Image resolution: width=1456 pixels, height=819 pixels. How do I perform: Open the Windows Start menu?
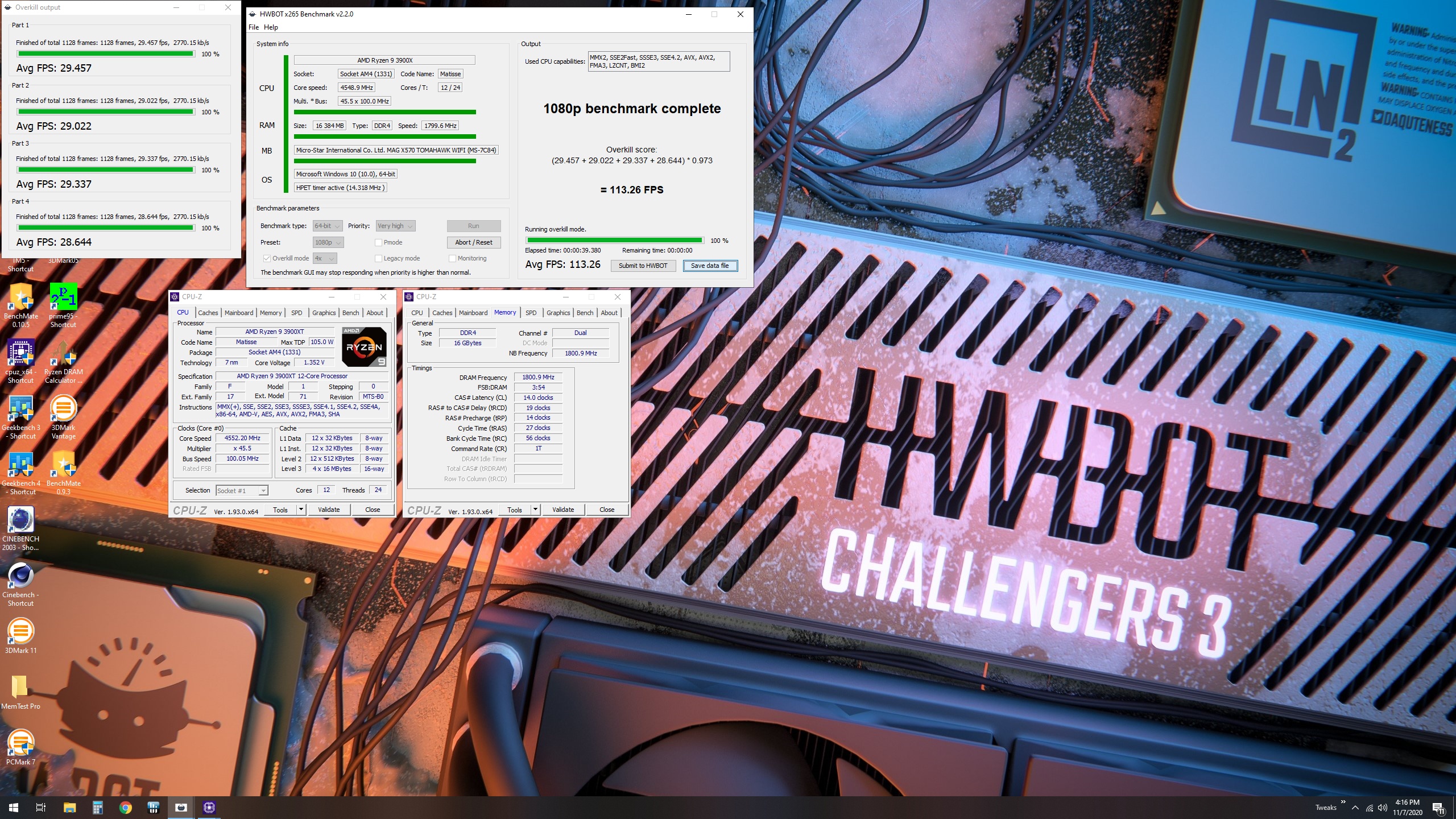(x=14, y=808)
